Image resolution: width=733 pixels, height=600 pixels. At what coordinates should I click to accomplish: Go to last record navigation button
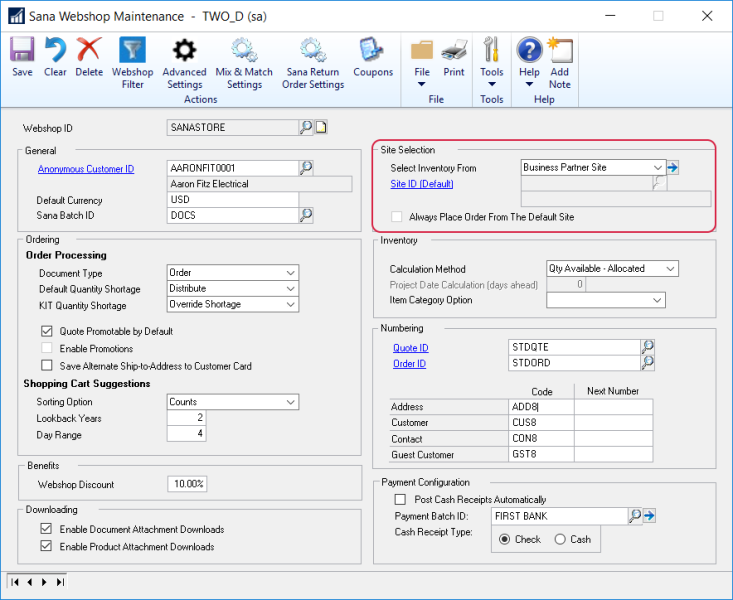tap(60, 582)
